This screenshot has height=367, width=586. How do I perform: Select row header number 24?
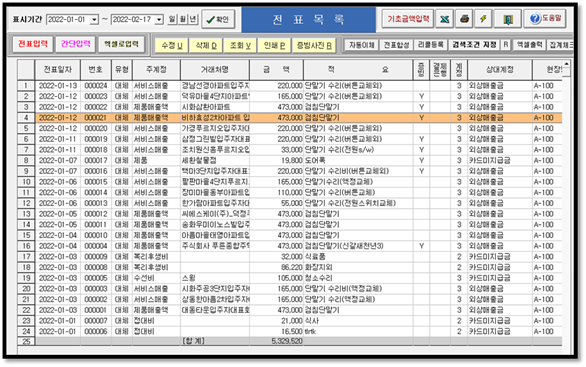click(x=26, y=331)
